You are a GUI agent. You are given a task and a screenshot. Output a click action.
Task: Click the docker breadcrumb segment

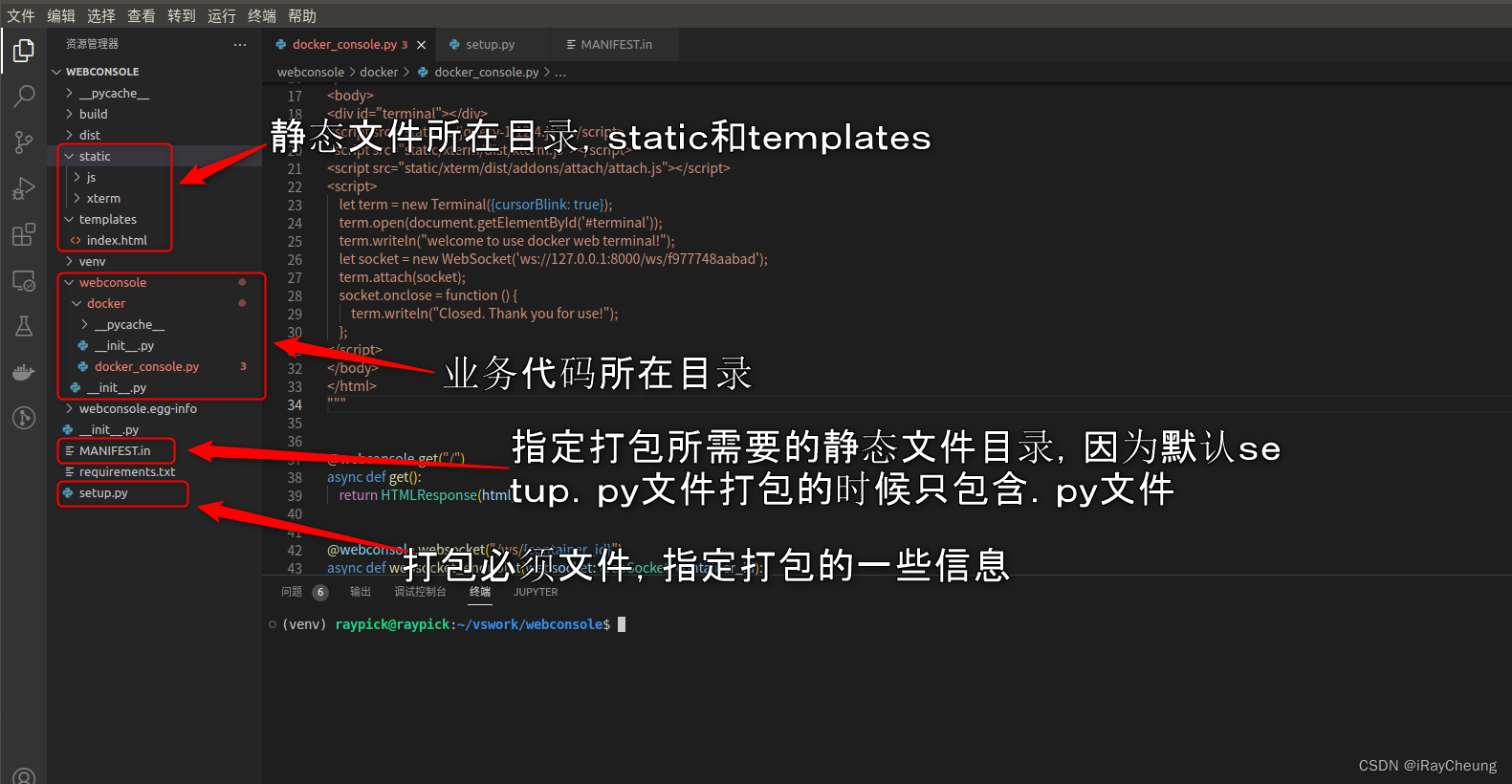(379, 73)
